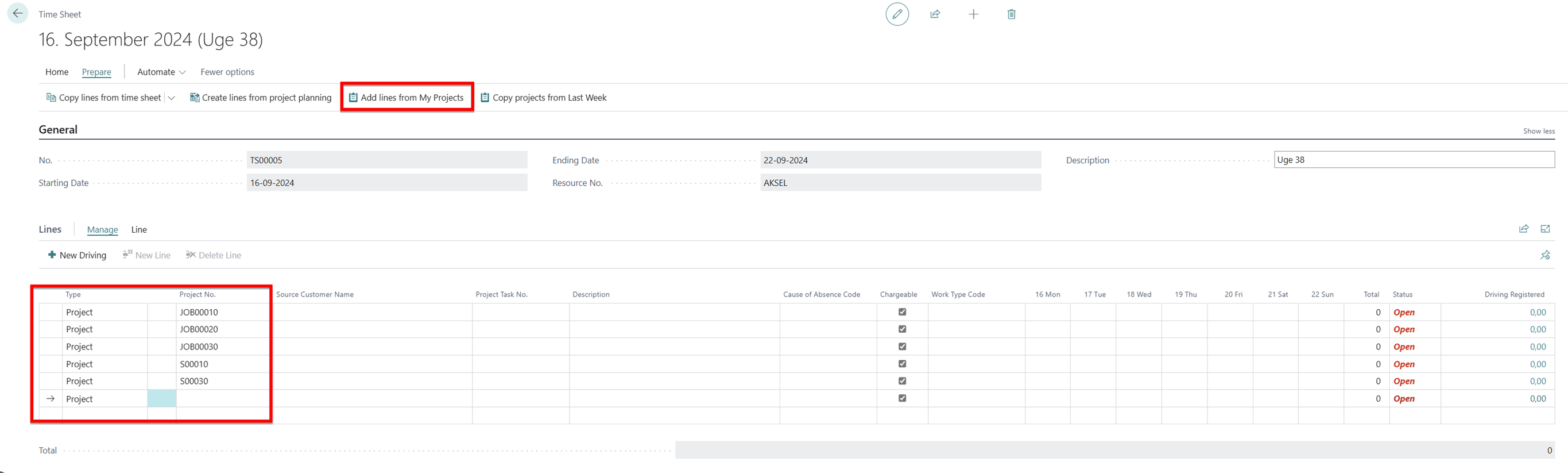
Task: Click the Source Customer Name column header
Action: (x=315, y=294)
